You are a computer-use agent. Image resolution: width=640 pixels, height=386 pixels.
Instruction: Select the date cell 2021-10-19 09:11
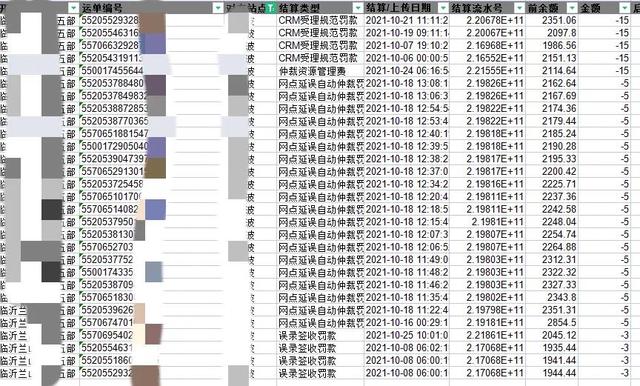(407, 33)
